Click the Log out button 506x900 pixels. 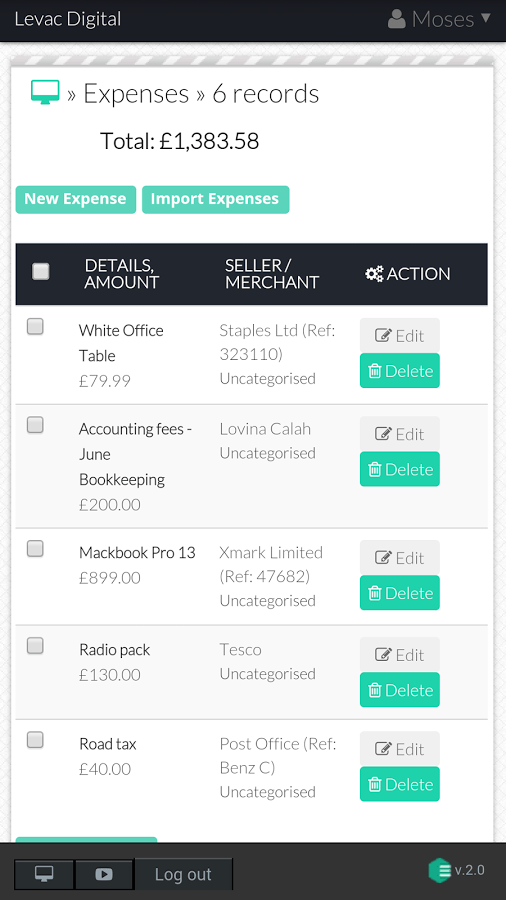pos(183,874)
